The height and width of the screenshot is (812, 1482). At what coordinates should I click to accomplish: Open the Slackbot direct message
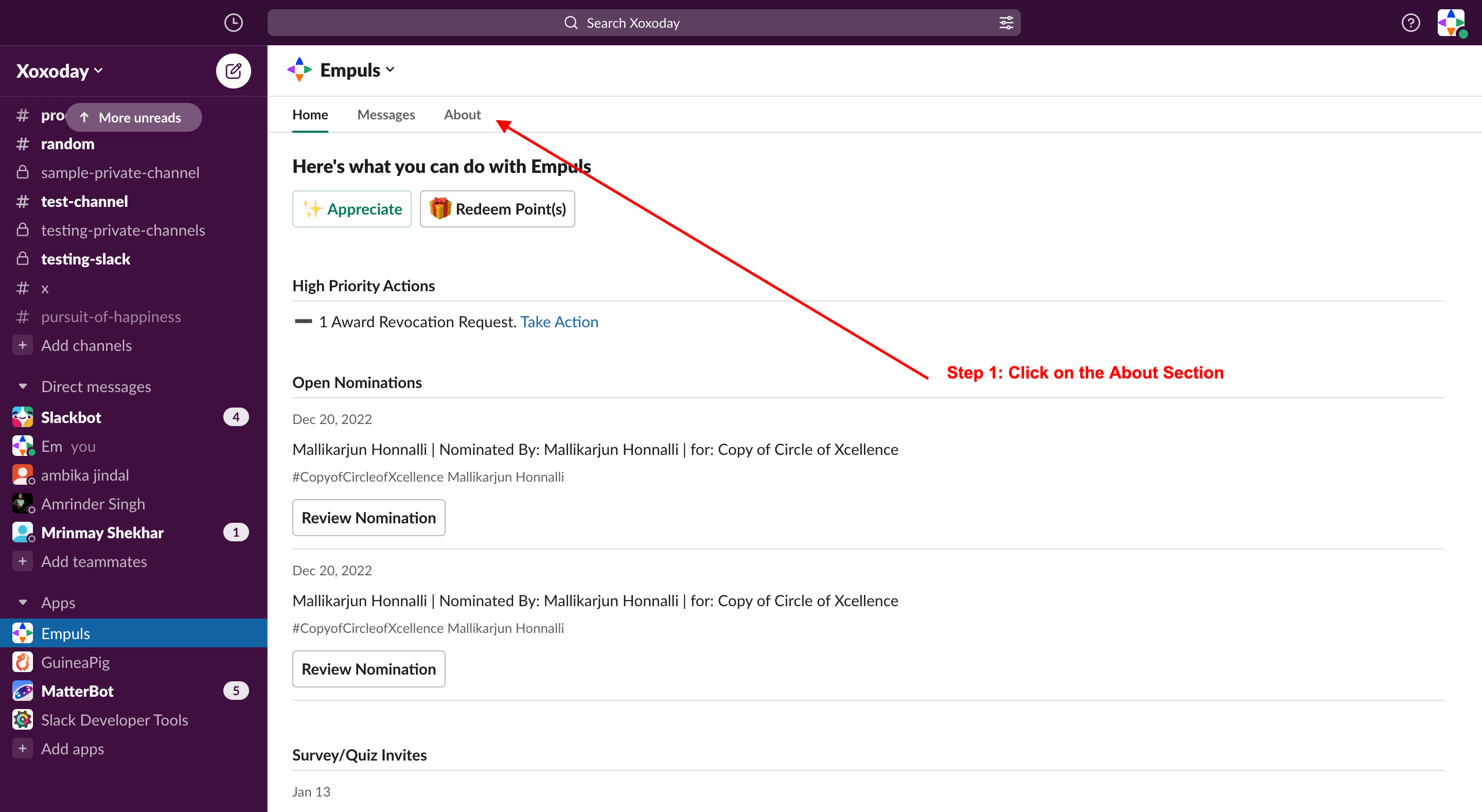pos(133,417)
